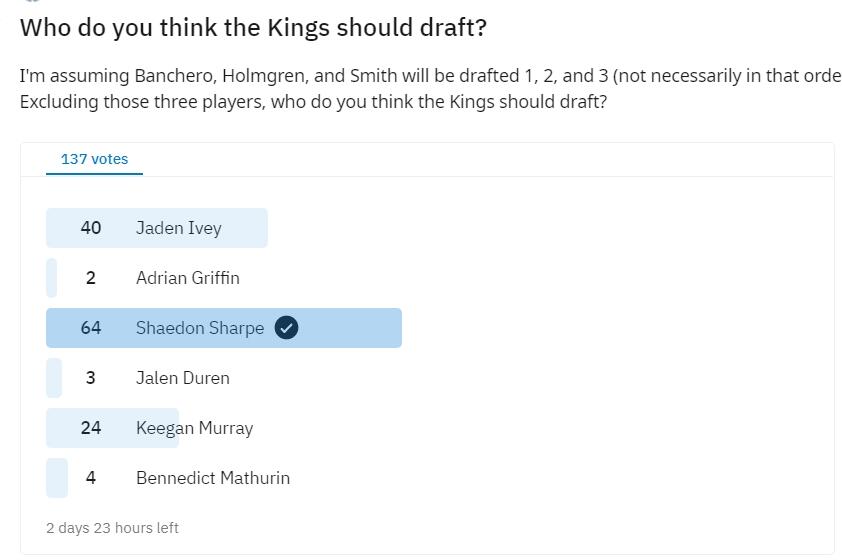This screenshot has height=560, width=842.
Task: Click the 2 vote count for Griffin
Action: pos(91,278)
